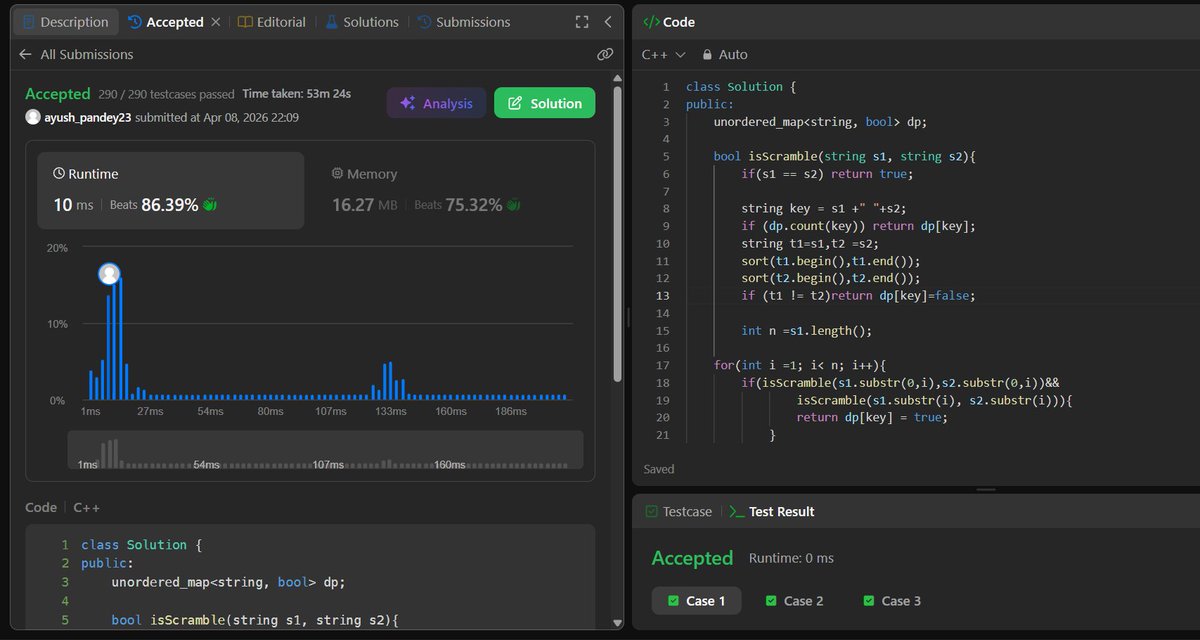Collapse the left panel with chevron
This screenshot has height=640, width=1200.
pos(608,22)
